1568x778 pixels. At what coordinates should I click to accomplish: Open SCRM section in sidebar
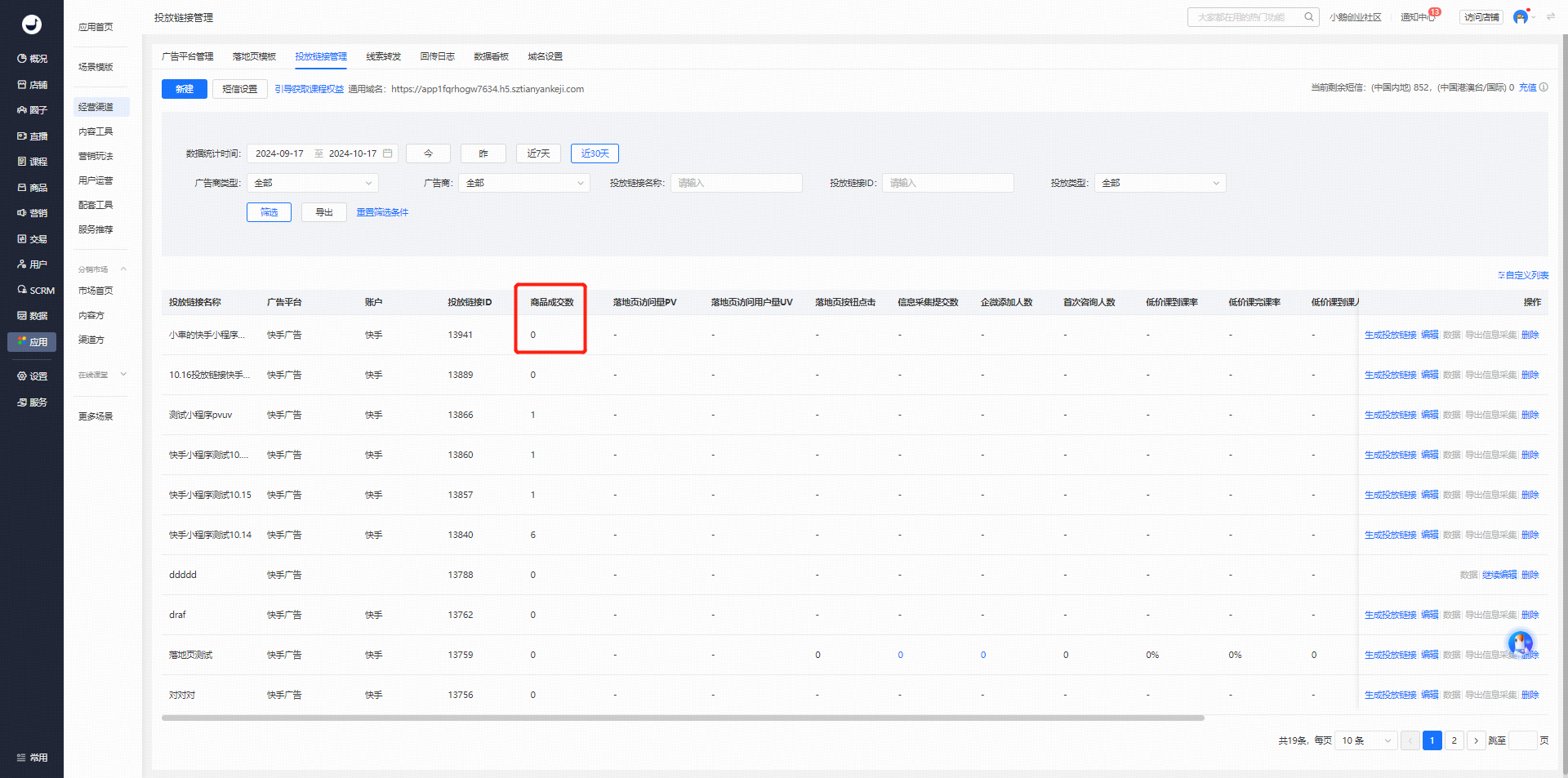click(36, 291)
